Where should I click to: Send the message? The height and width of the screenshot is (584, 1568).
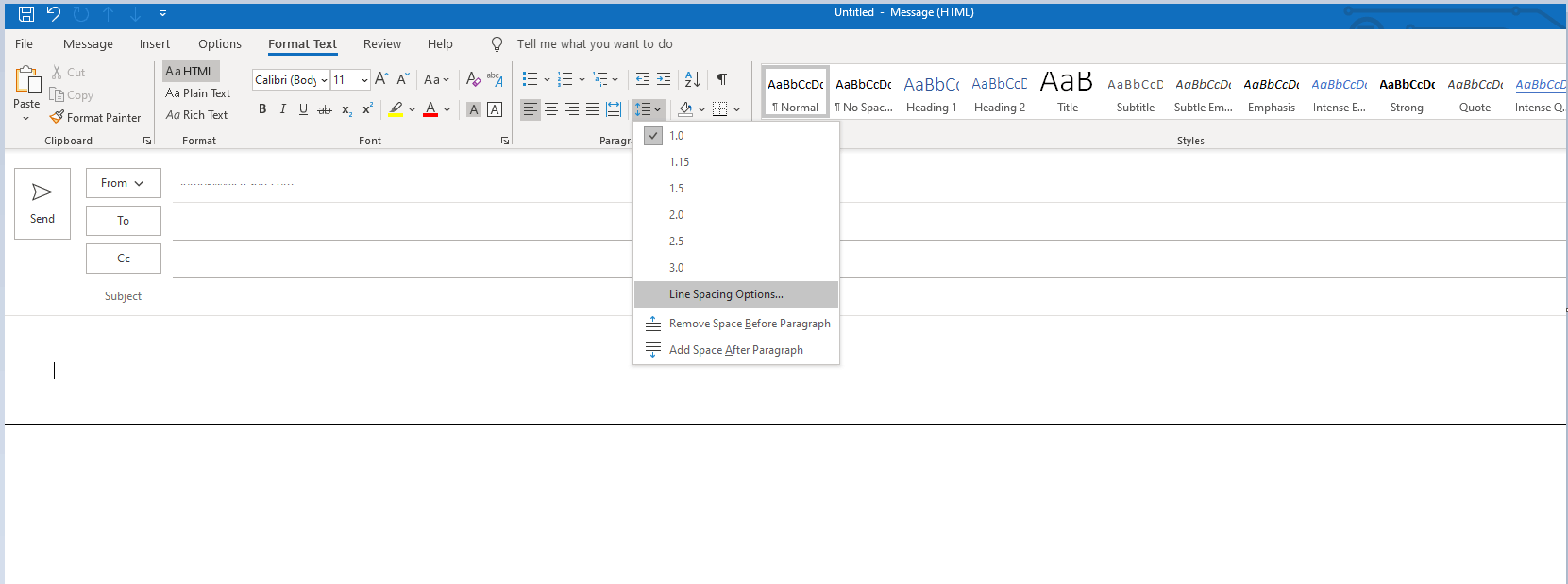[x=42, y=204]
